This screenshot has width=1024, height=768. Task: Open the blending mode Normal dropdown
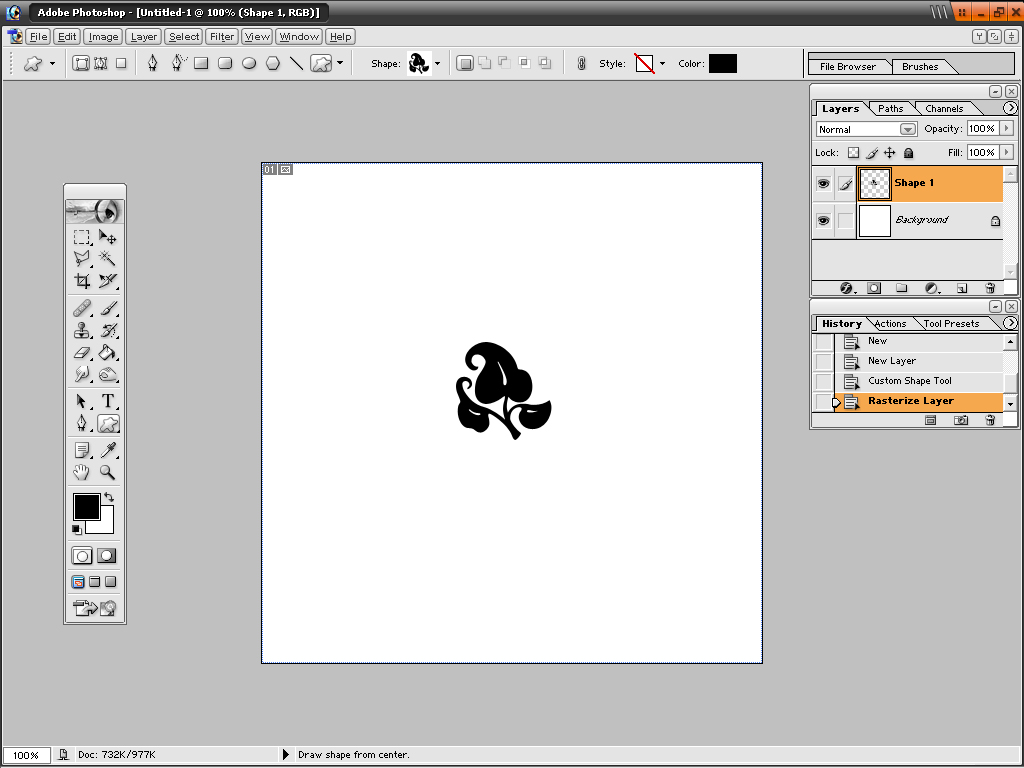coord(907,129)
